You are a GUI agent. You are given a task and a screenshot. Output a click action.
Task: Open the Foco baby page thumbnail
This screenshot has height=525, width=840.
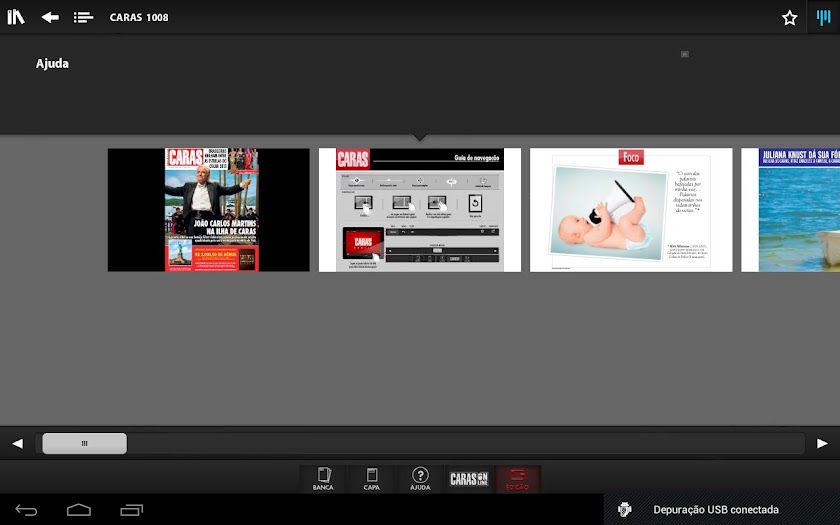(631, 210)
